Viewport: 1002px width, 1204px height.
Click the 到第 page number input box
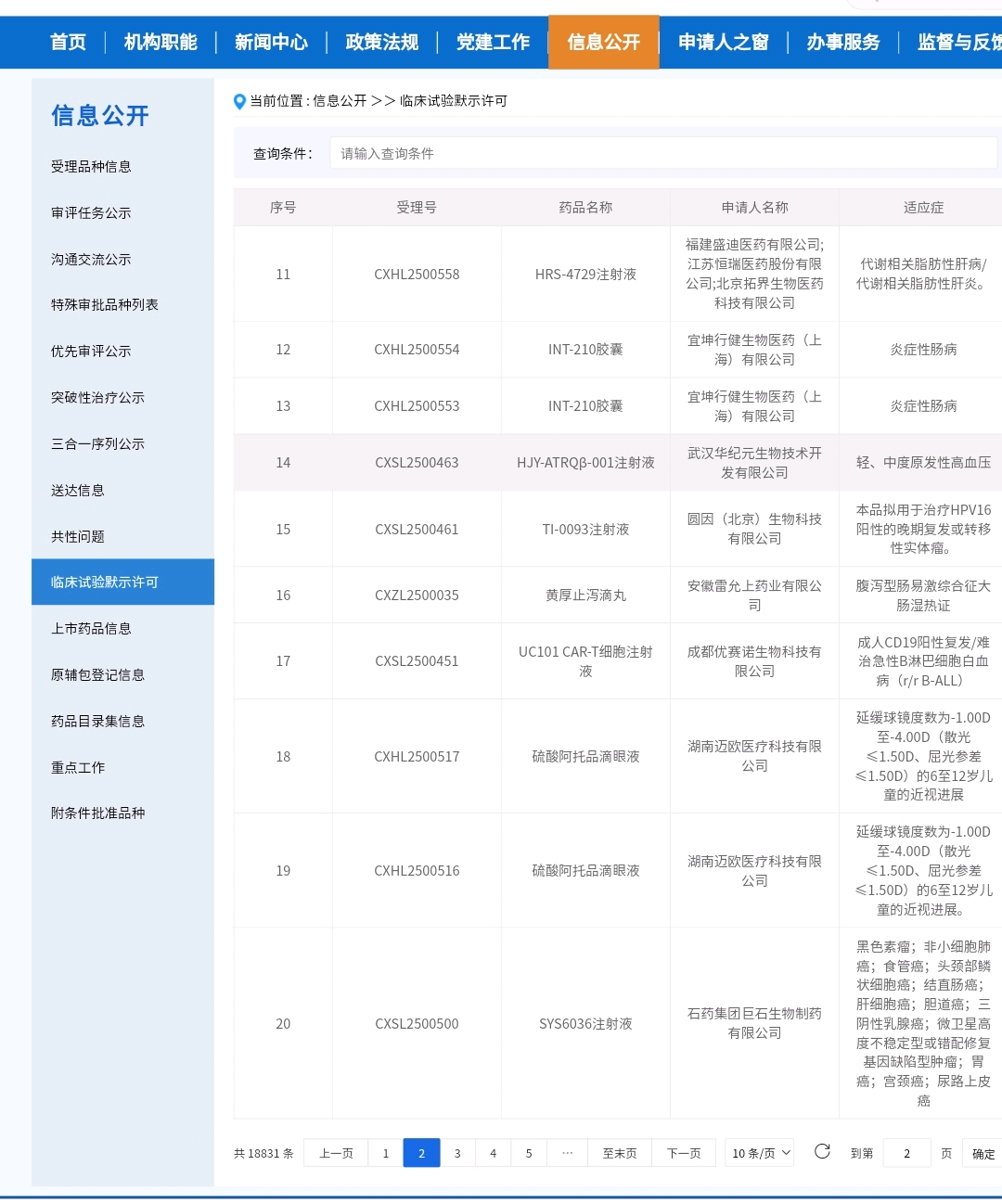tap(906, 1153)
